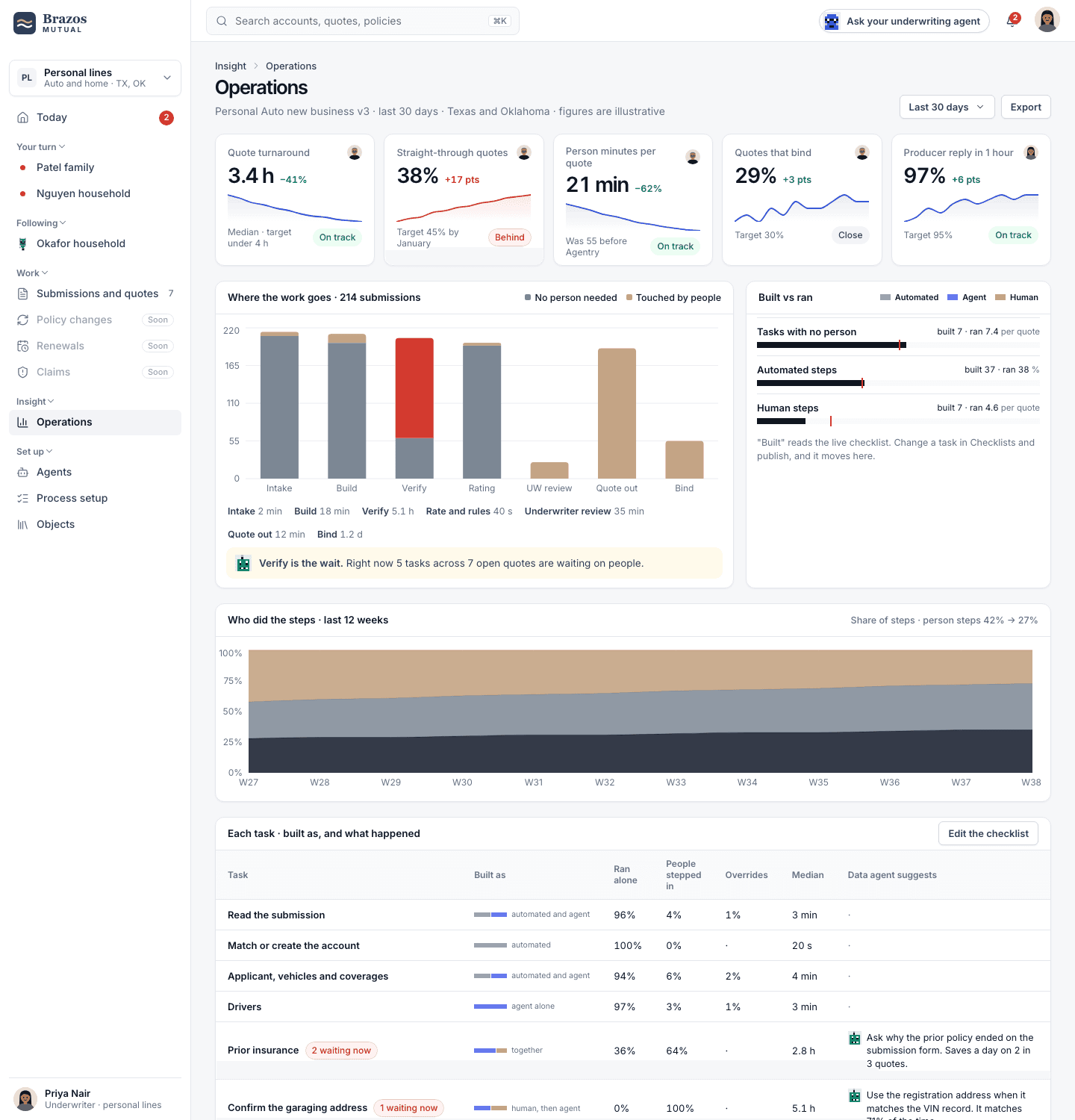This screenshot has width=1075, height=1120.
Task: Click the Process setup checklist icon
Action: click(23, 498)
